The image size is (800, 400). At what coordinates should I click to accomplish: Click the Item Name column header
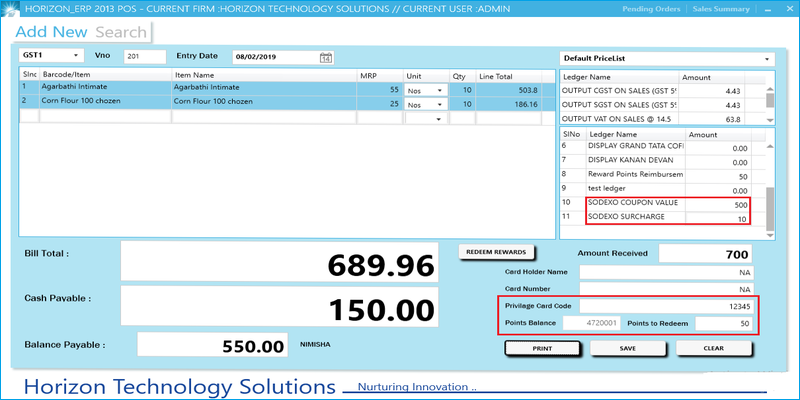(x=264, y=76)
